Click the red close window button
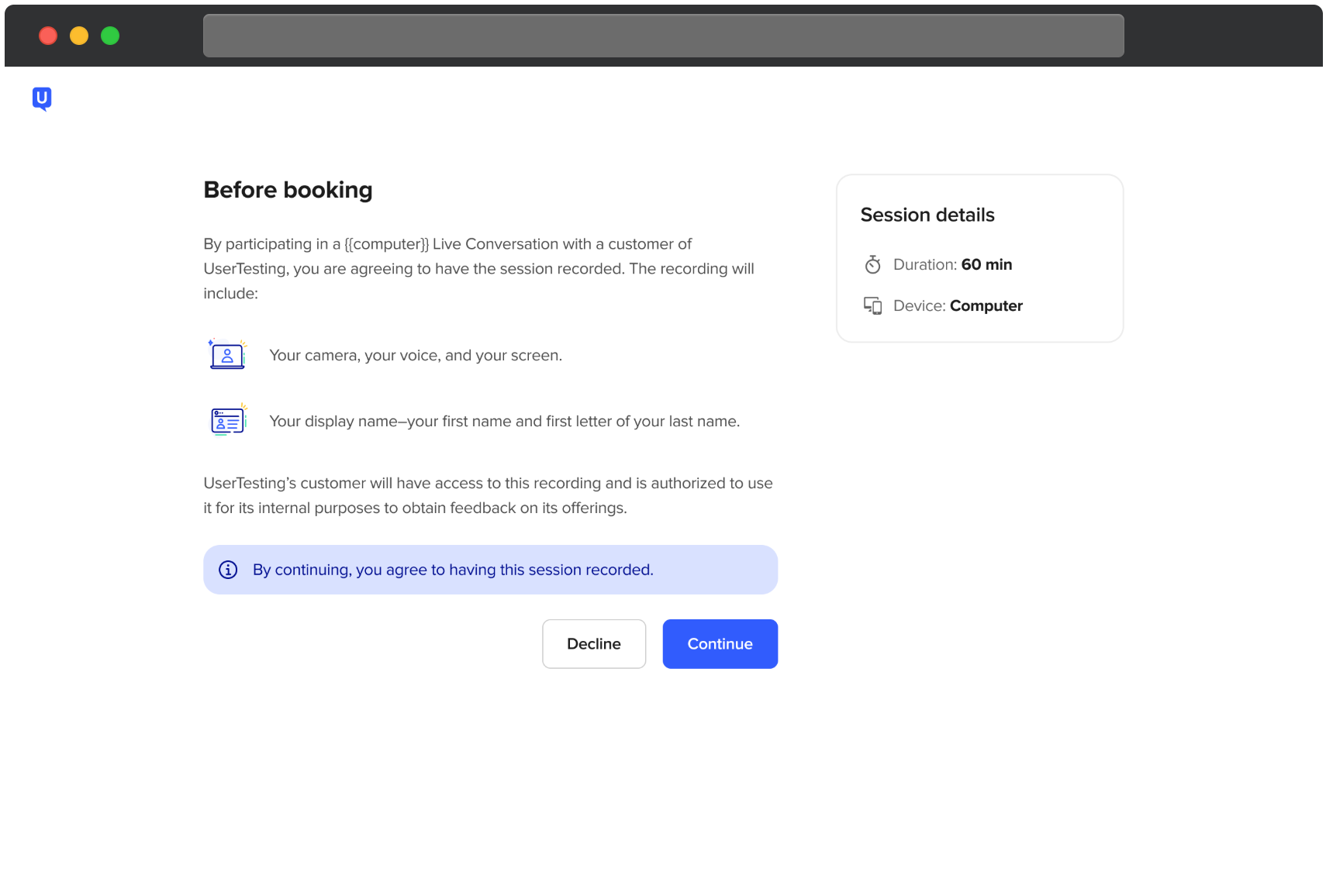Screen dimensions: 1326x896 48,36
